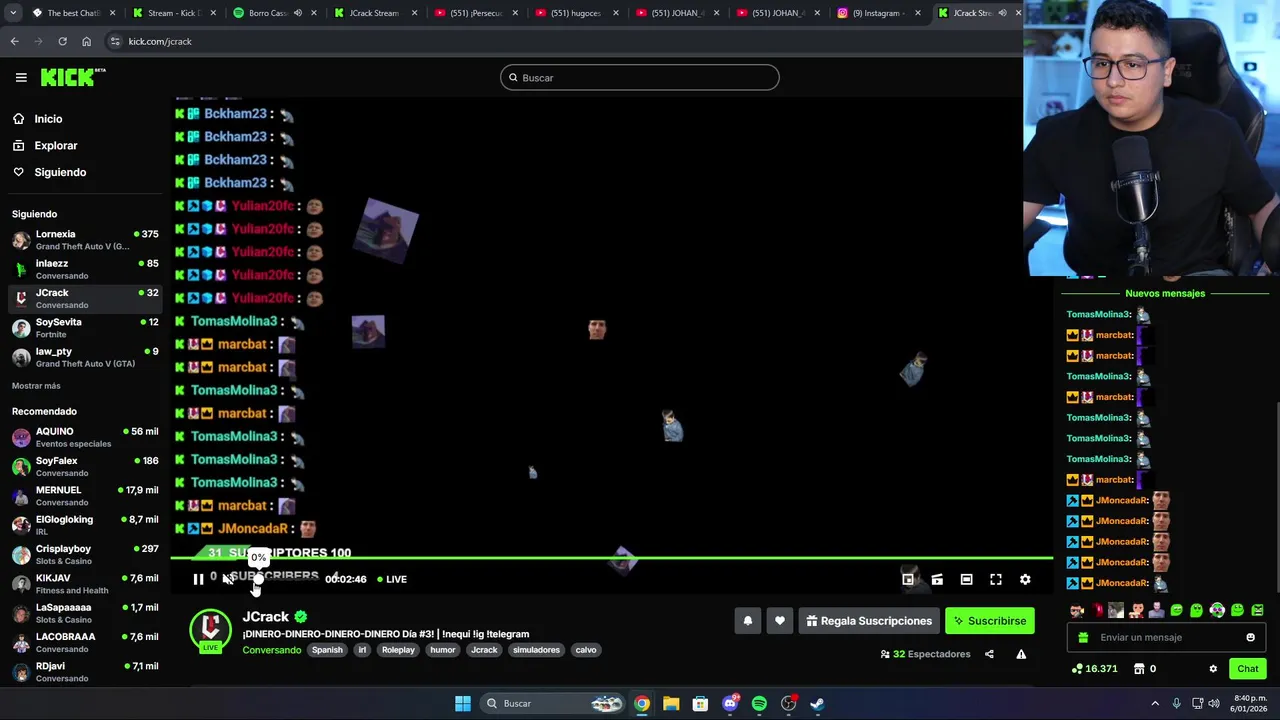The height and width of the screenshot is (720, 1280).
Task: Select the Roleplay tag
Action: point(398,650)
